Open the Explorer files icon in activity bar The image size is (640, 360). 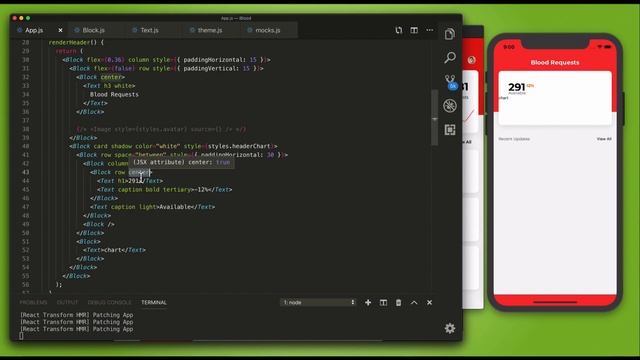pos(449,34)
